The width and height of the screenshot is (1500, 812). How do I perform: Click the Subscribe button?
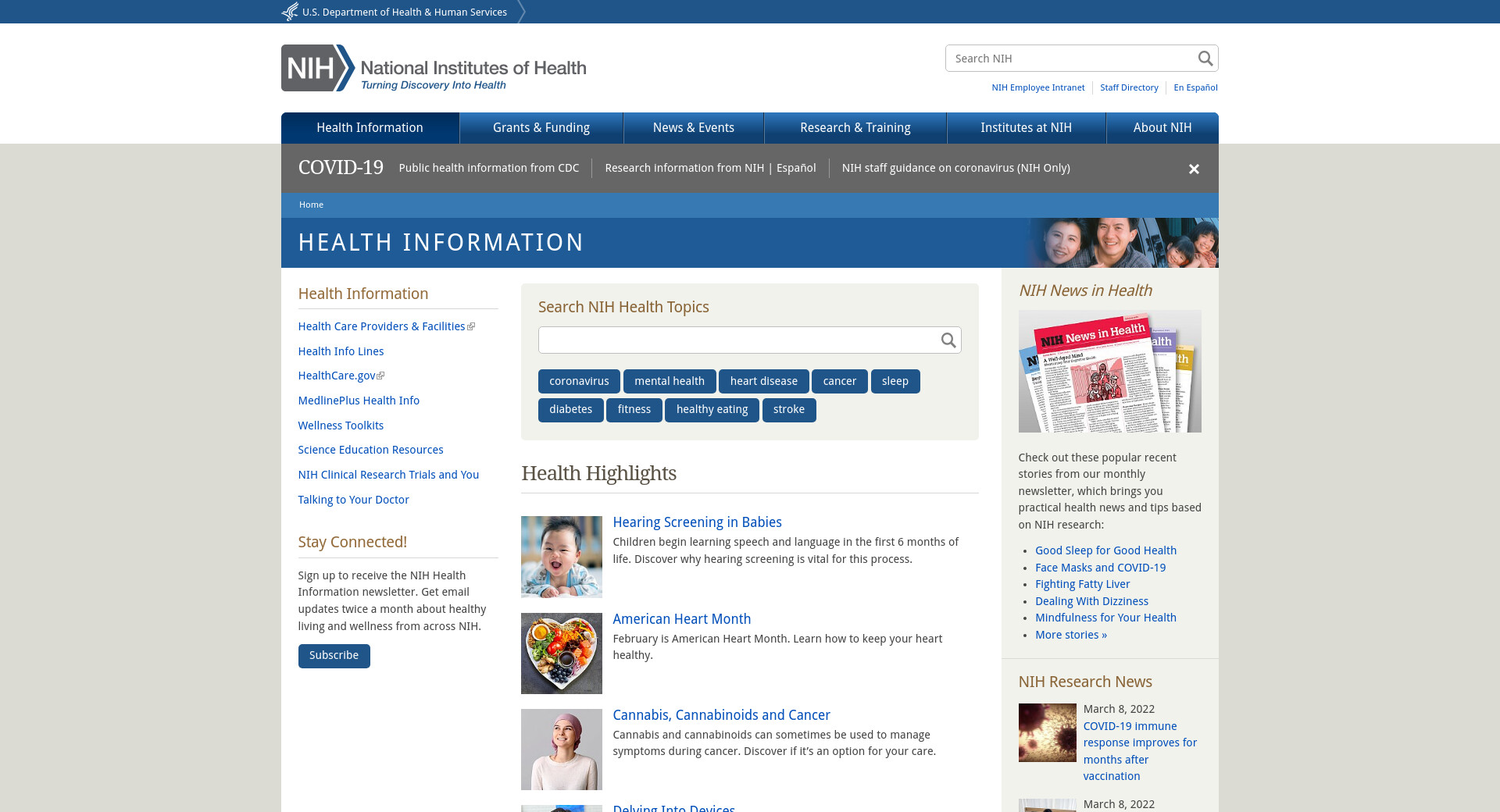point(334,656)
